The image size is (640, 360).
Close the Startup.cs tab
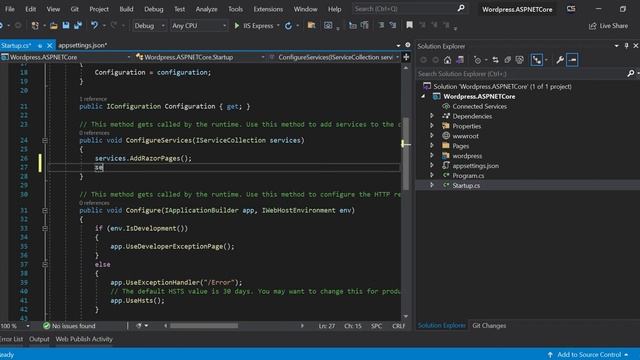(x=49, y=45)
